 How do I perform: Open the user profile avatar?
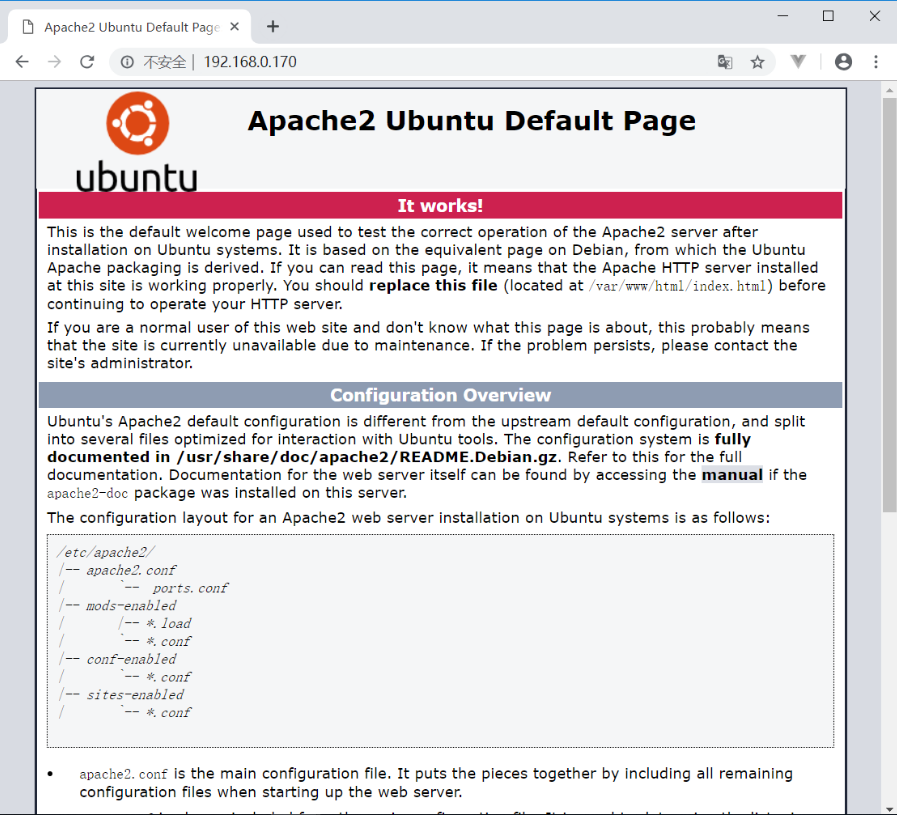pyautogui.click(x=843, y=62)
